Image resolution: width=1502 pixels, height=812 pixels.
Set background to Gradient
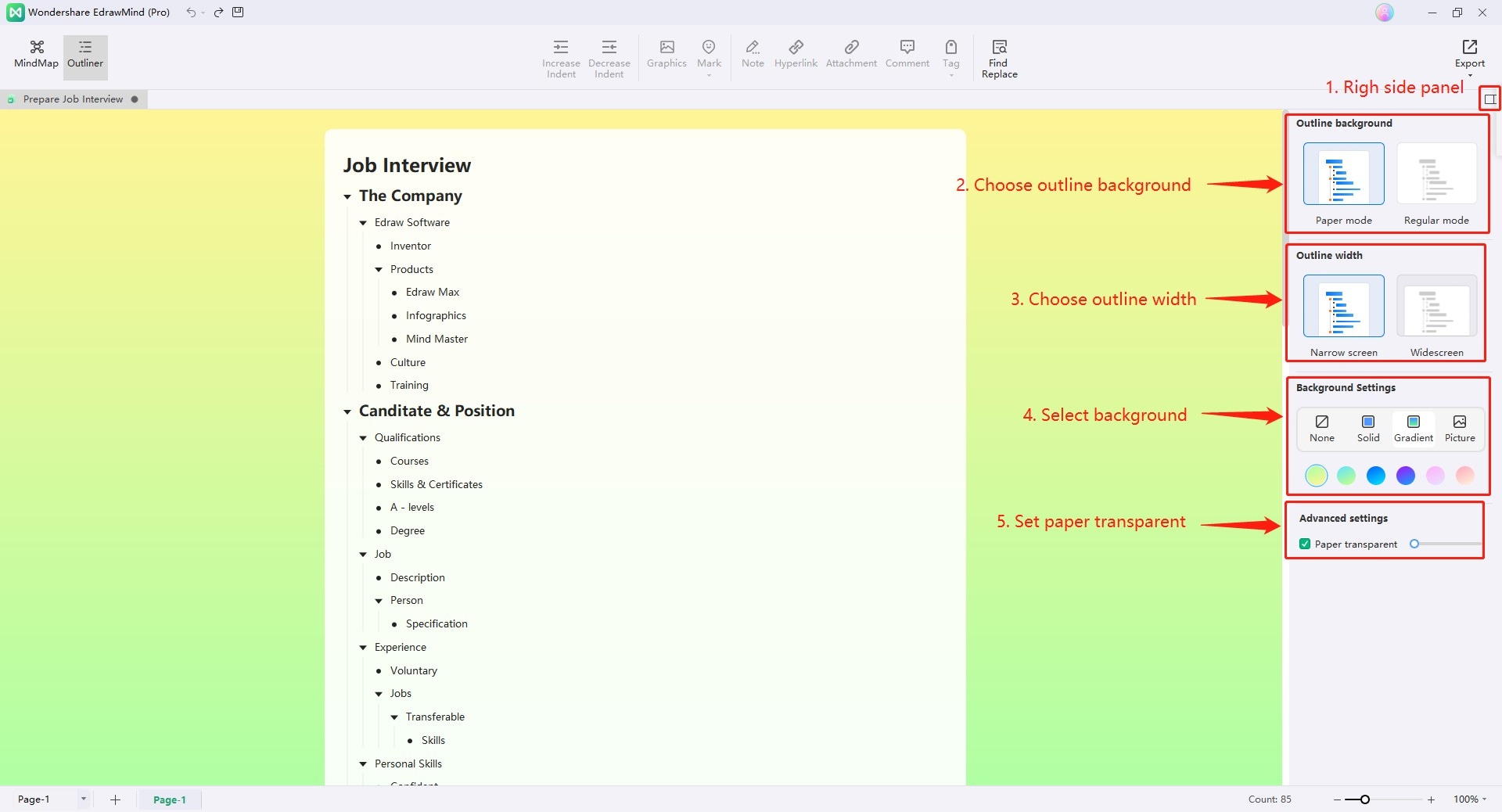(x=1414, y=429)
